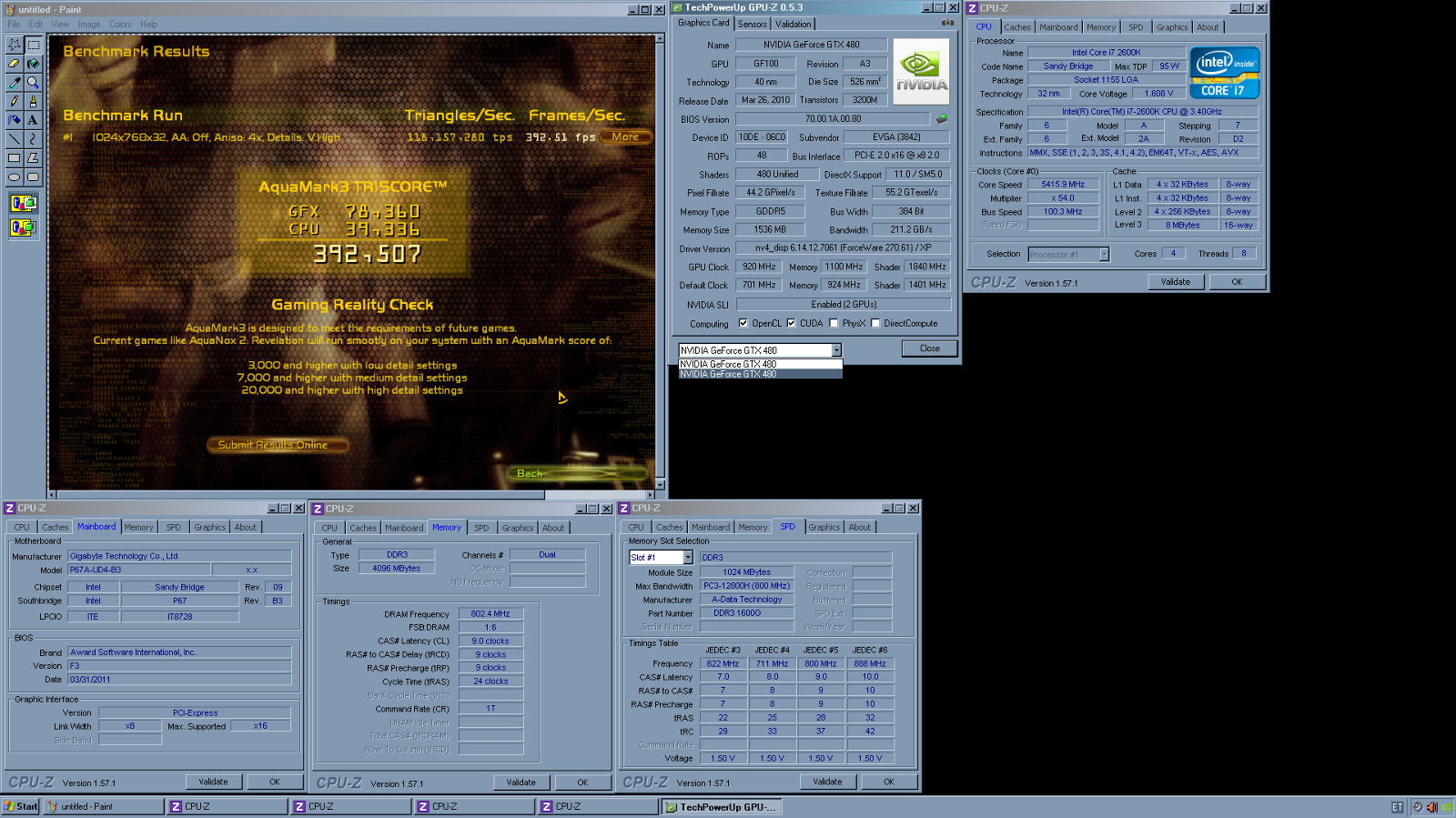This screenshot has width=1456, height=818.
Task: Open the SPD tab in CPU-Z Memory window
Action: point(481,528)
